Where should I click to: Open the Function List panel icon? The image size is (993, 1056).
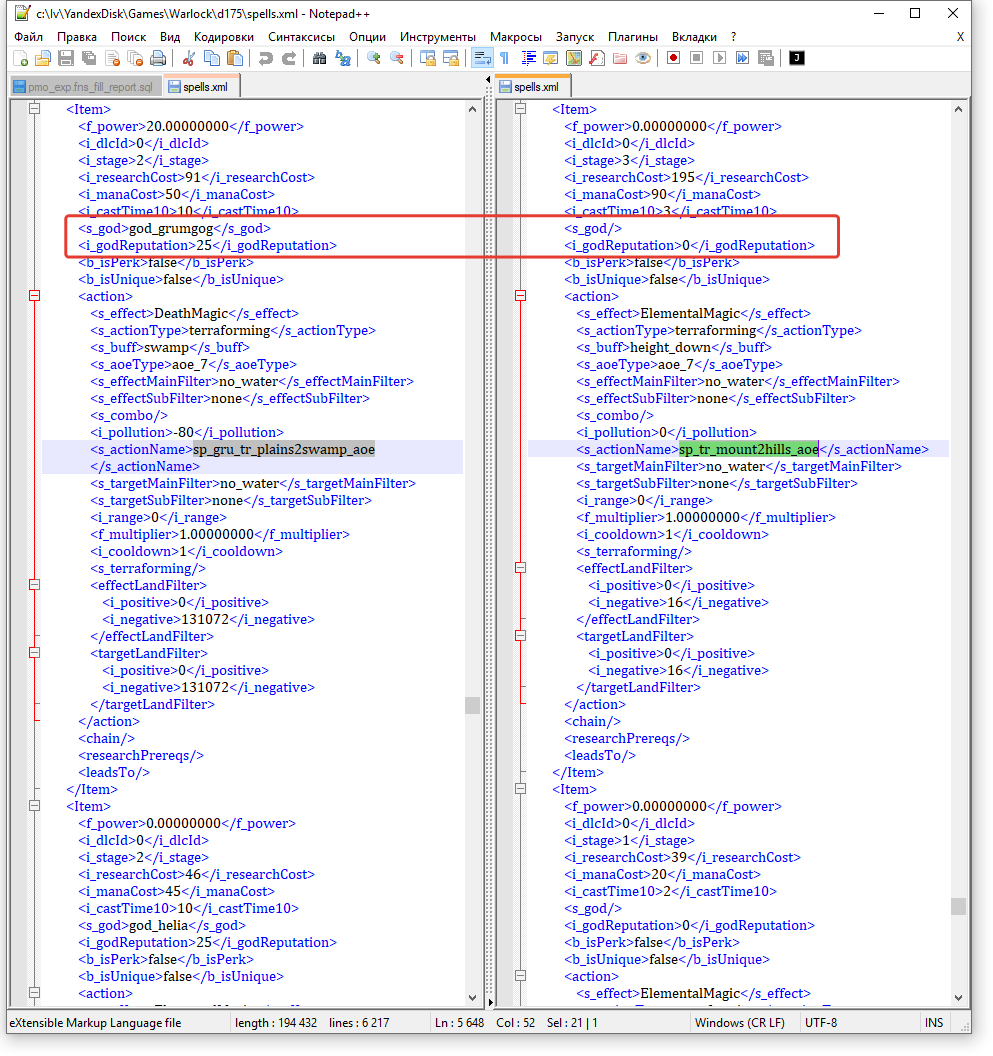click(597, 59)
